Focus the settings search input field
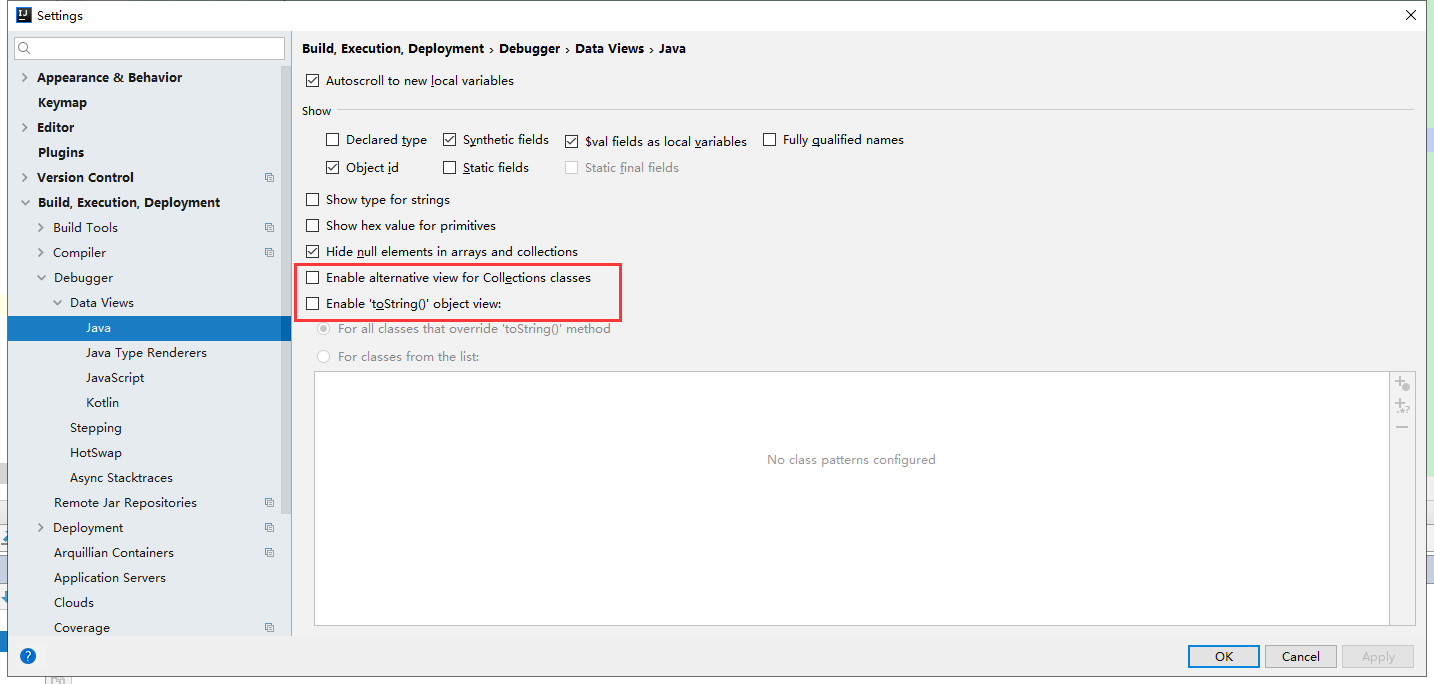 pyautogui.click(x=149, y=48)
